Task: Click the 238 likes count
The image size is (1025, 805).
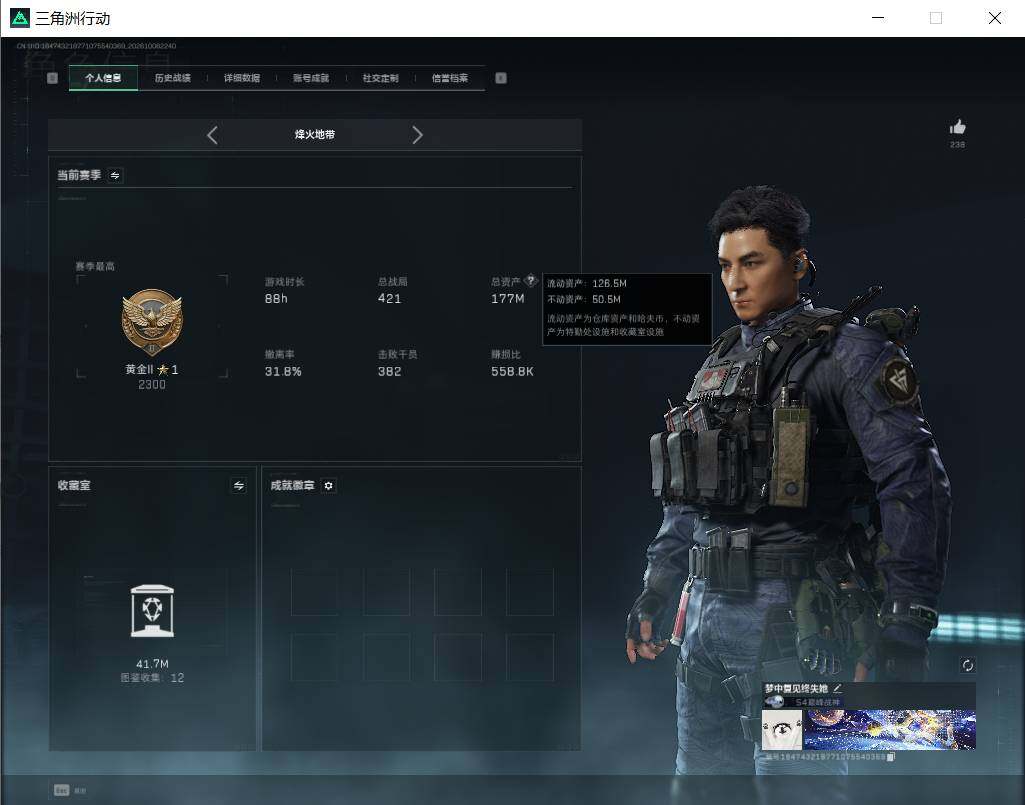Action: [957, 145]
